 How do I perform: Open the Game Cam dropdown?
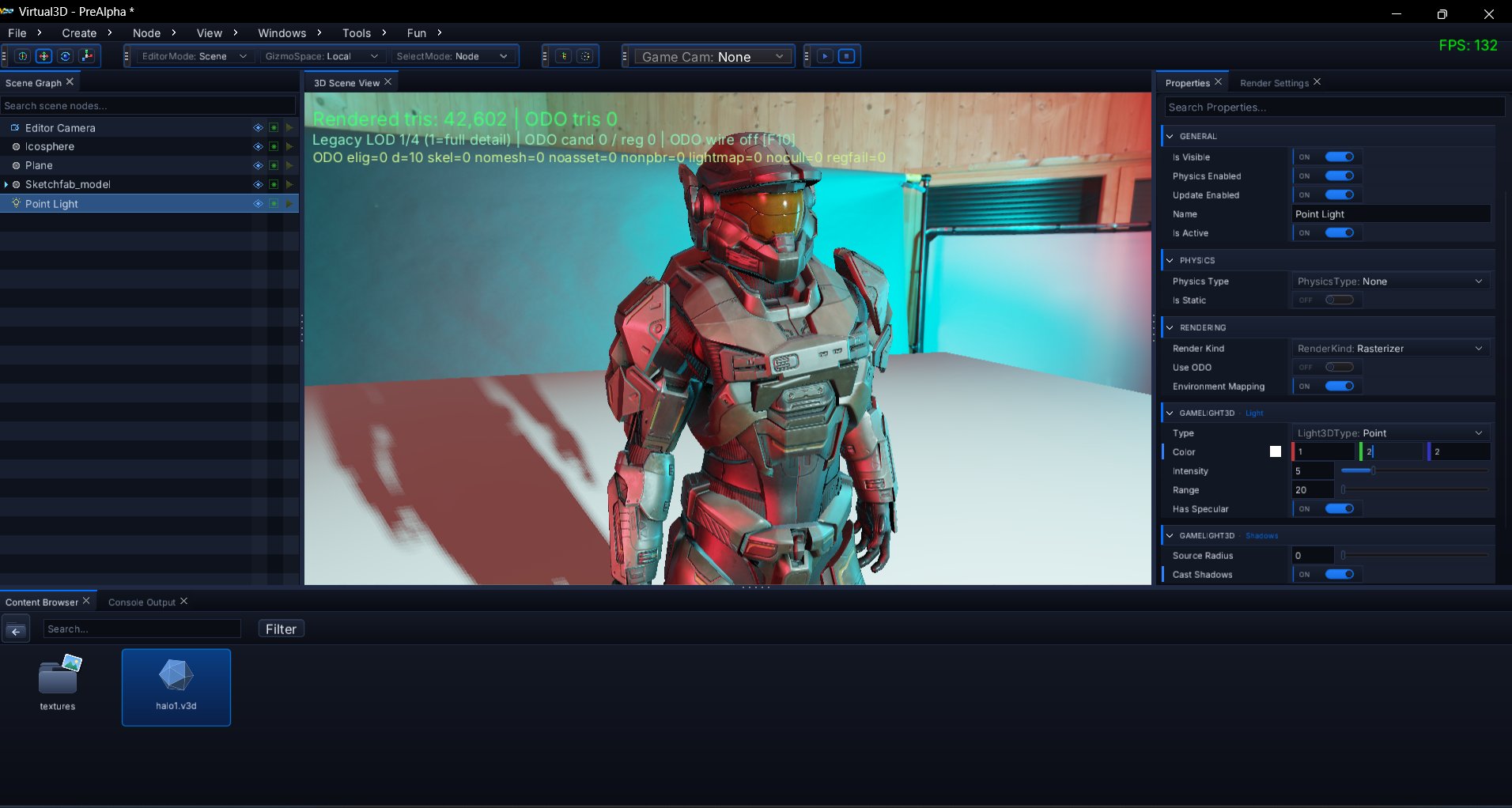pos(712,57)
